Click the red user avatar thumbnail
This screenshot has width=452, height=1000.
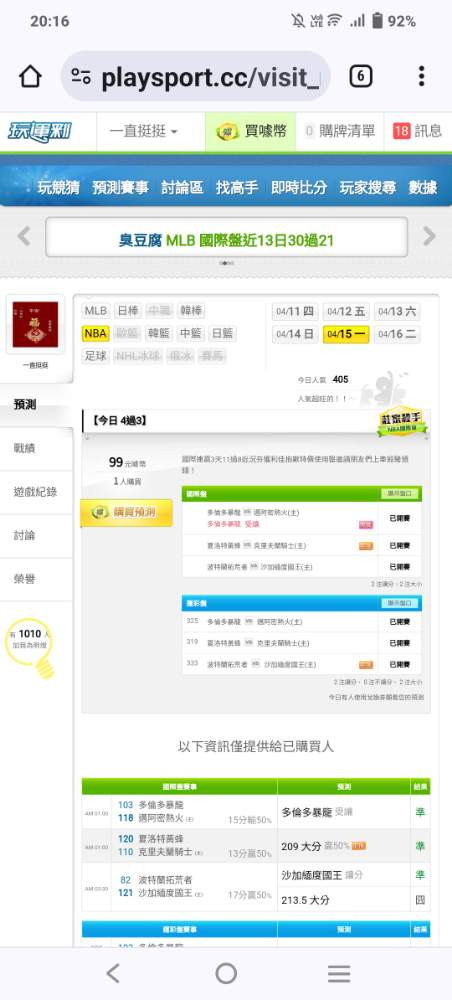pyautogui.click(x=35, y=325)
